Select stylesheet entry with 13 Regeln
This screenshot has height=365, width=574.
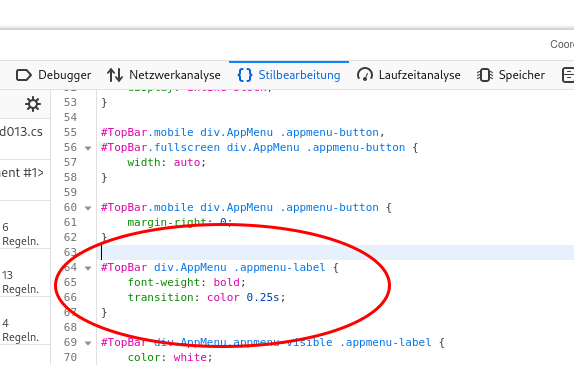[x=25, y=273]
